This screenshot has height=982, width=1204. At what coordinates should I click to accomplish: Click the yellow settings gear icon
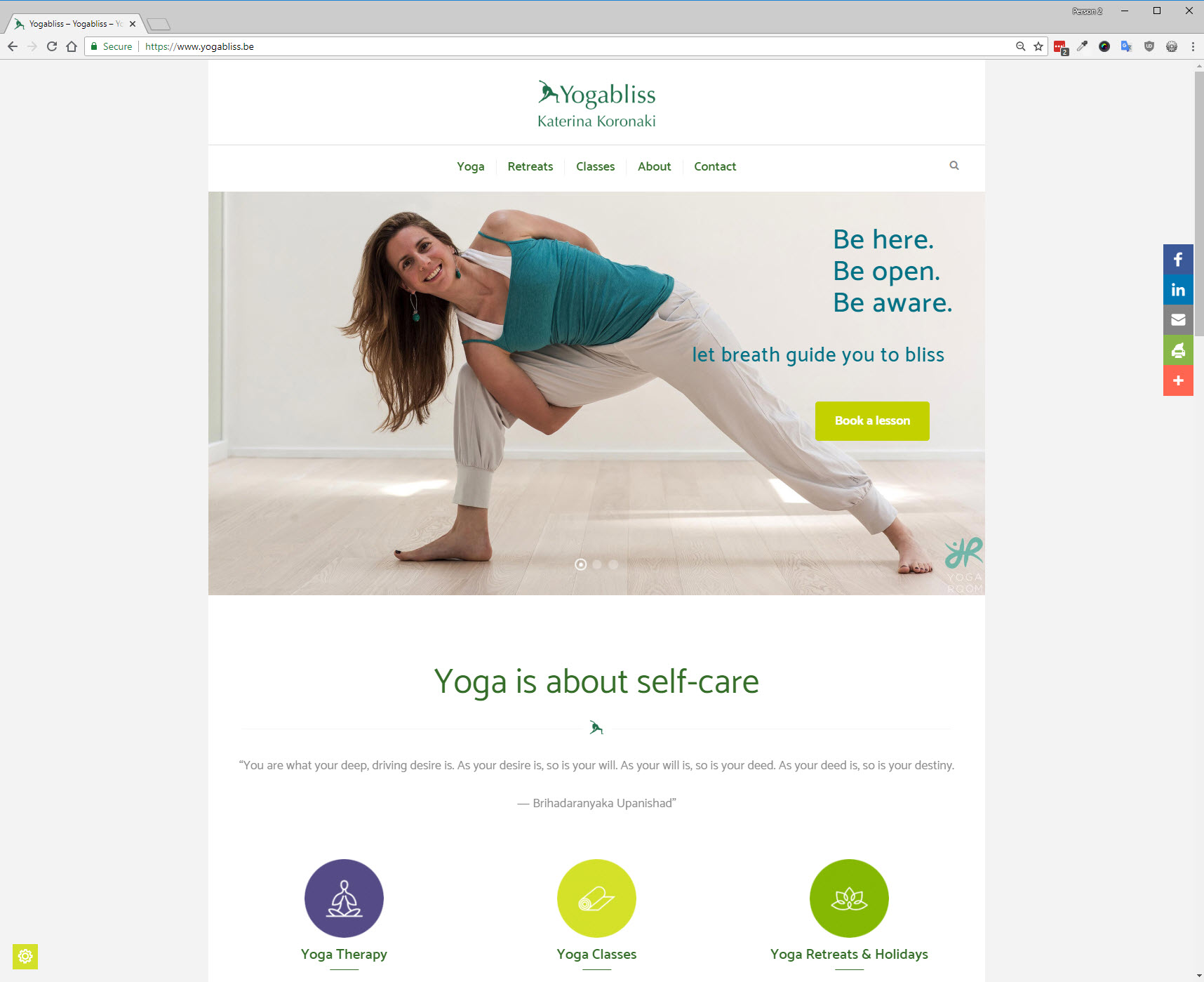click(25, 956)
